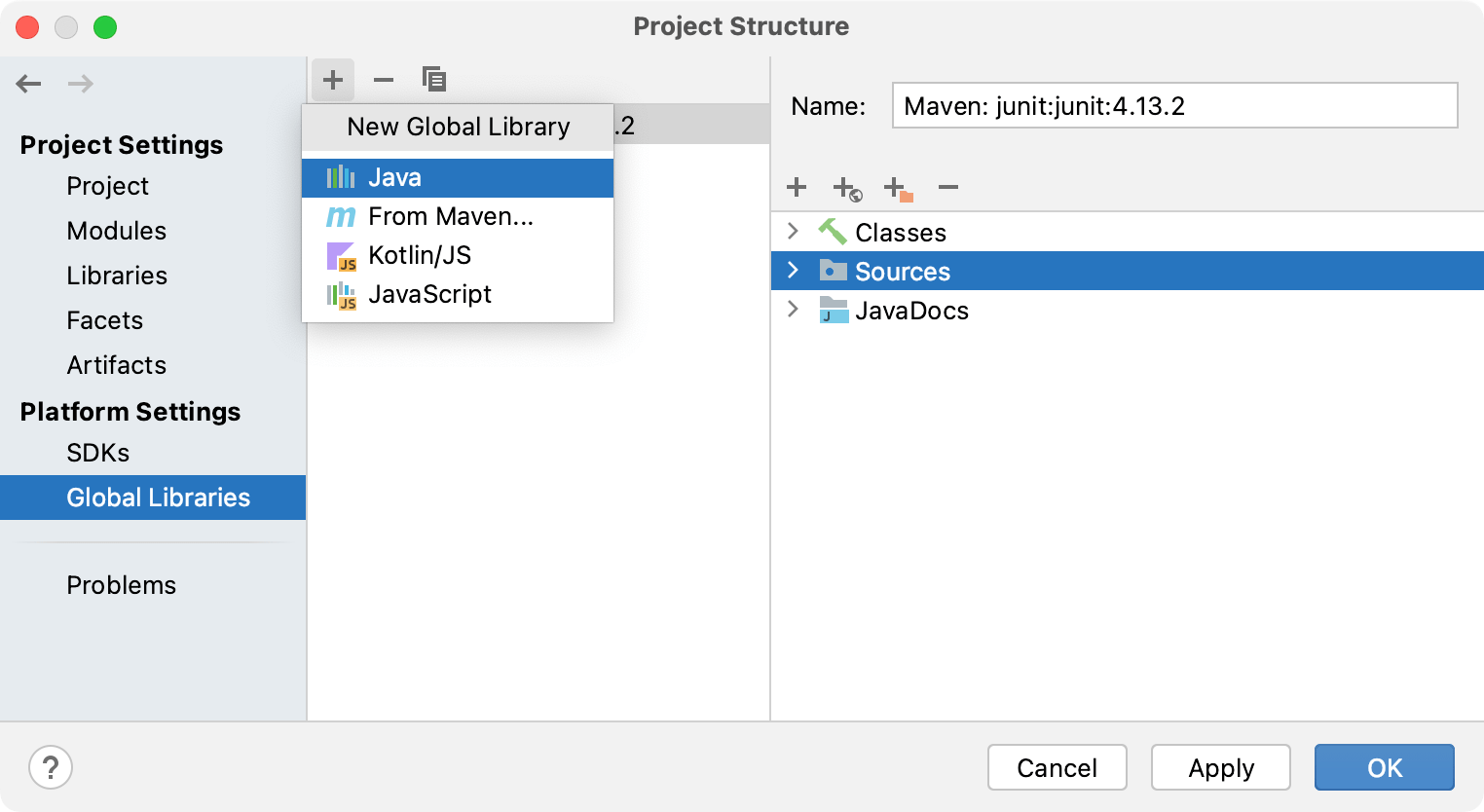
Task: Open the Help question mark icon
Action: (51, 767)
